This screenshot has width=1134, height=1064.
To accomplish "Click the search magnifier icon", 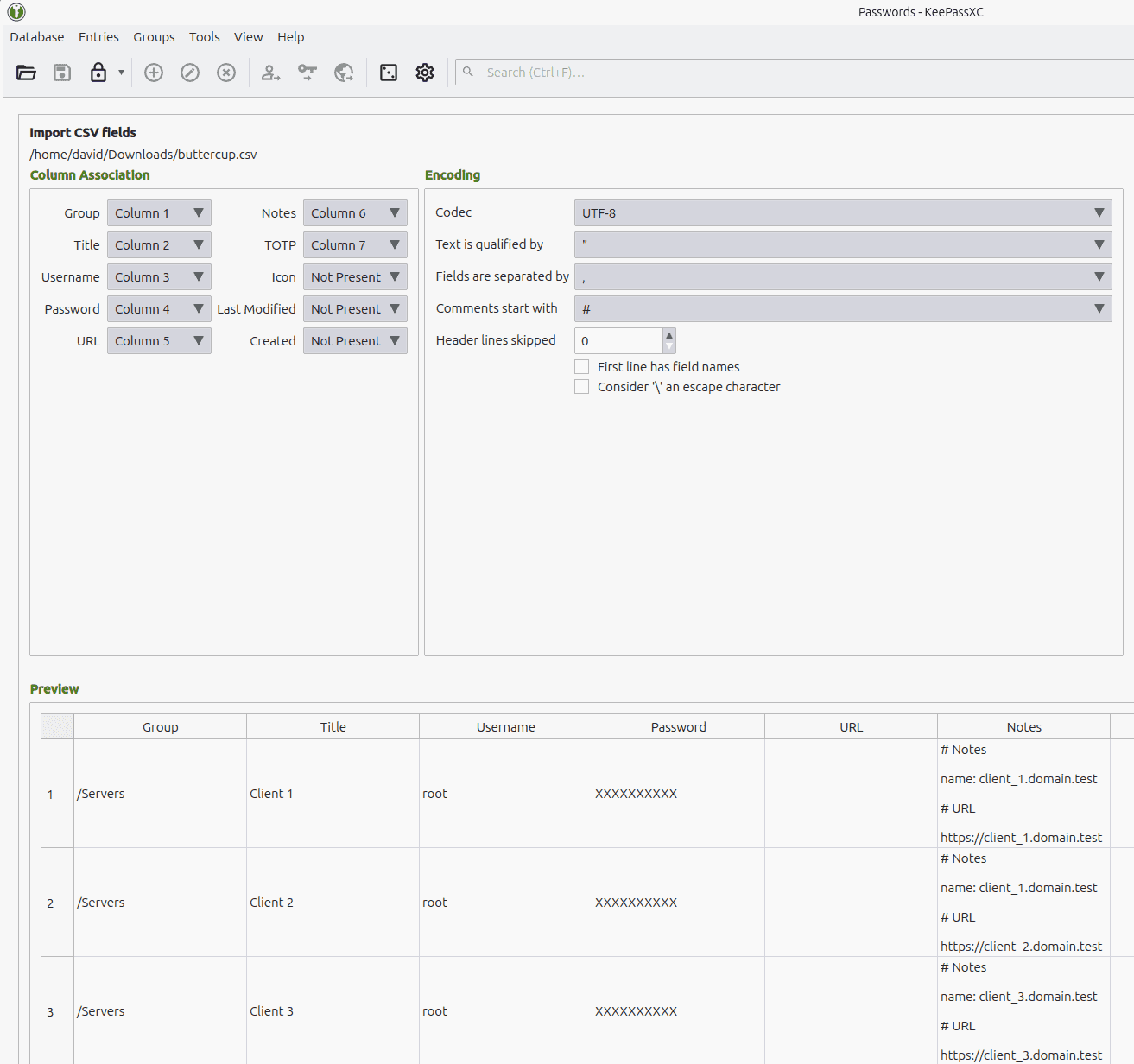I will [x=468, y=73].
